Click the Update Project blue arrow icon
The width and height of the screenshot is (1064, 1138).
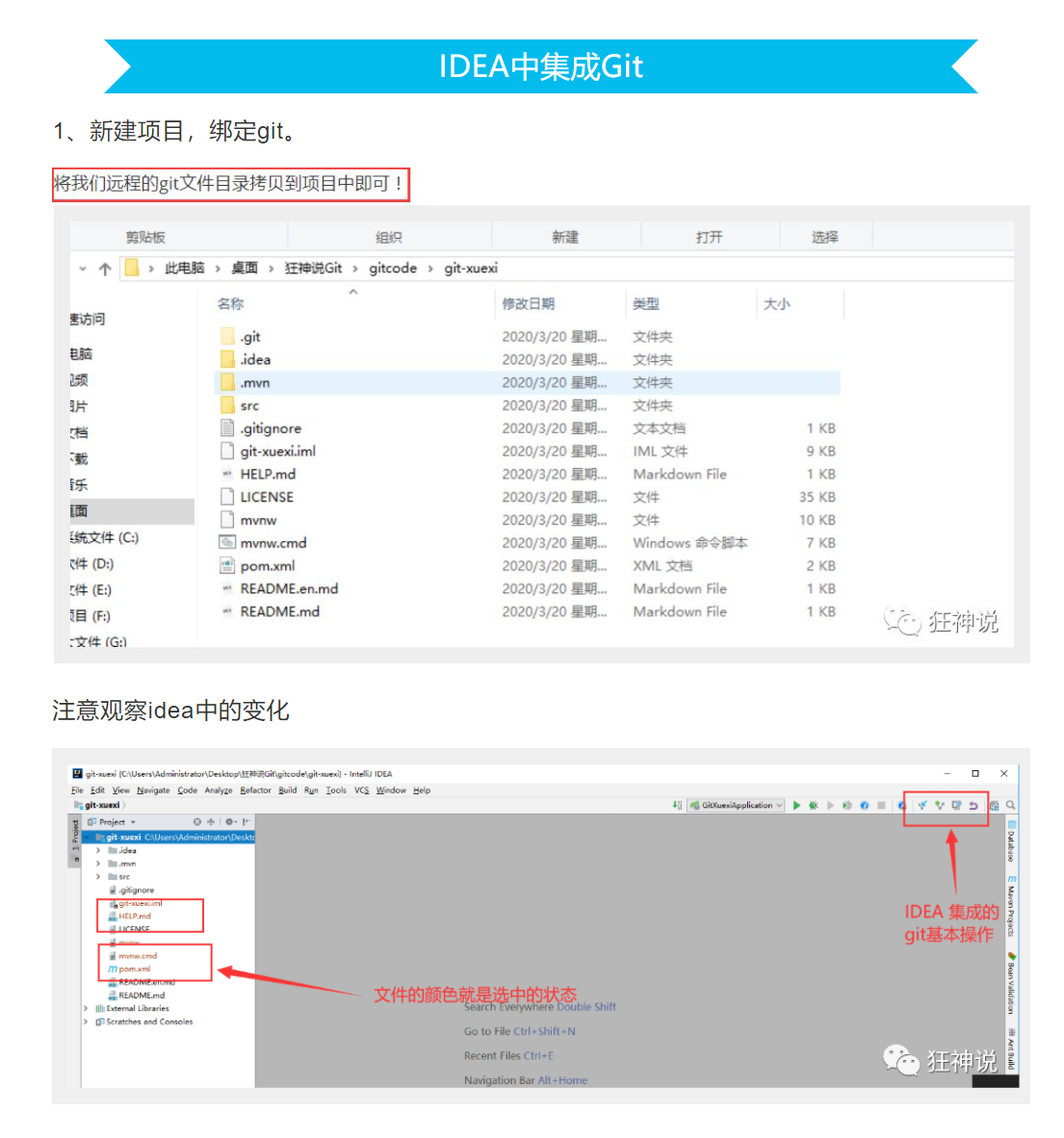[922, 806]
